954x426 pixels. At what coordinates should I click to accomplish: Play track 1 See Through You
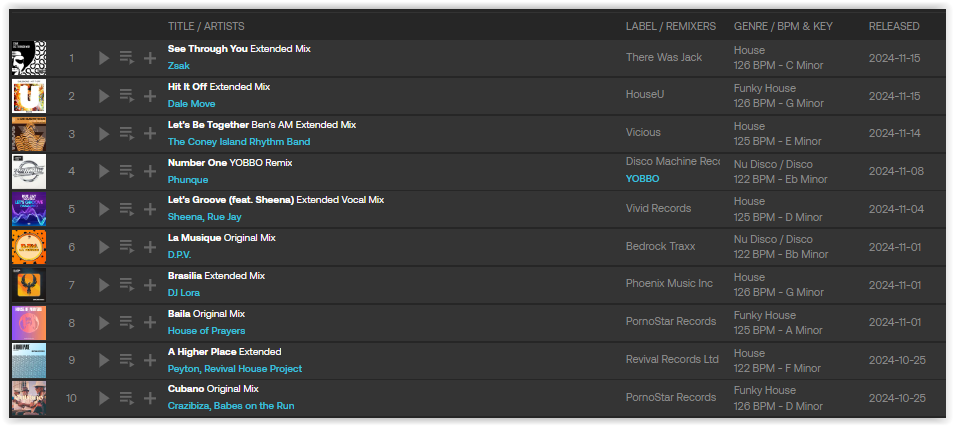pyautogui.click(x=104, y=58)
